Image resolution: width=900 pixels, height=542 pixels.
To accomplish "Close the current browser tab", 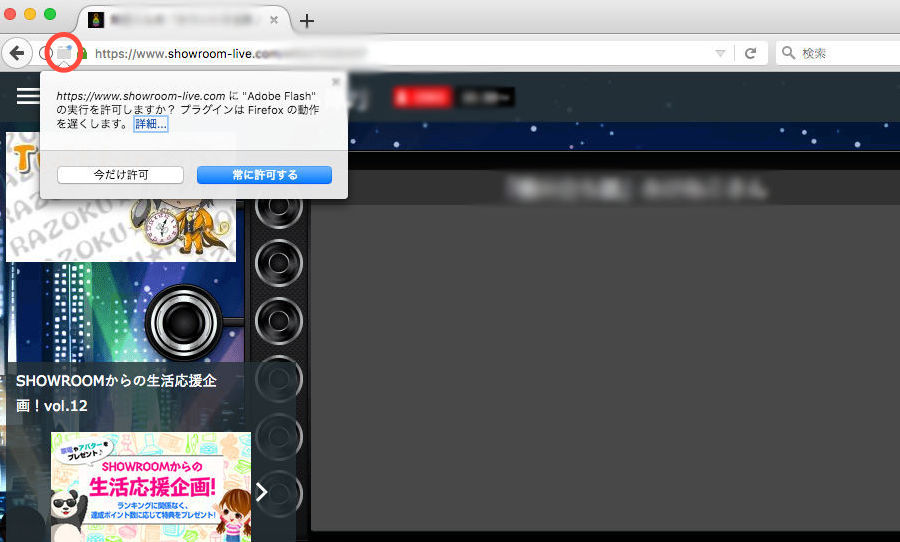I will [273, 20].
